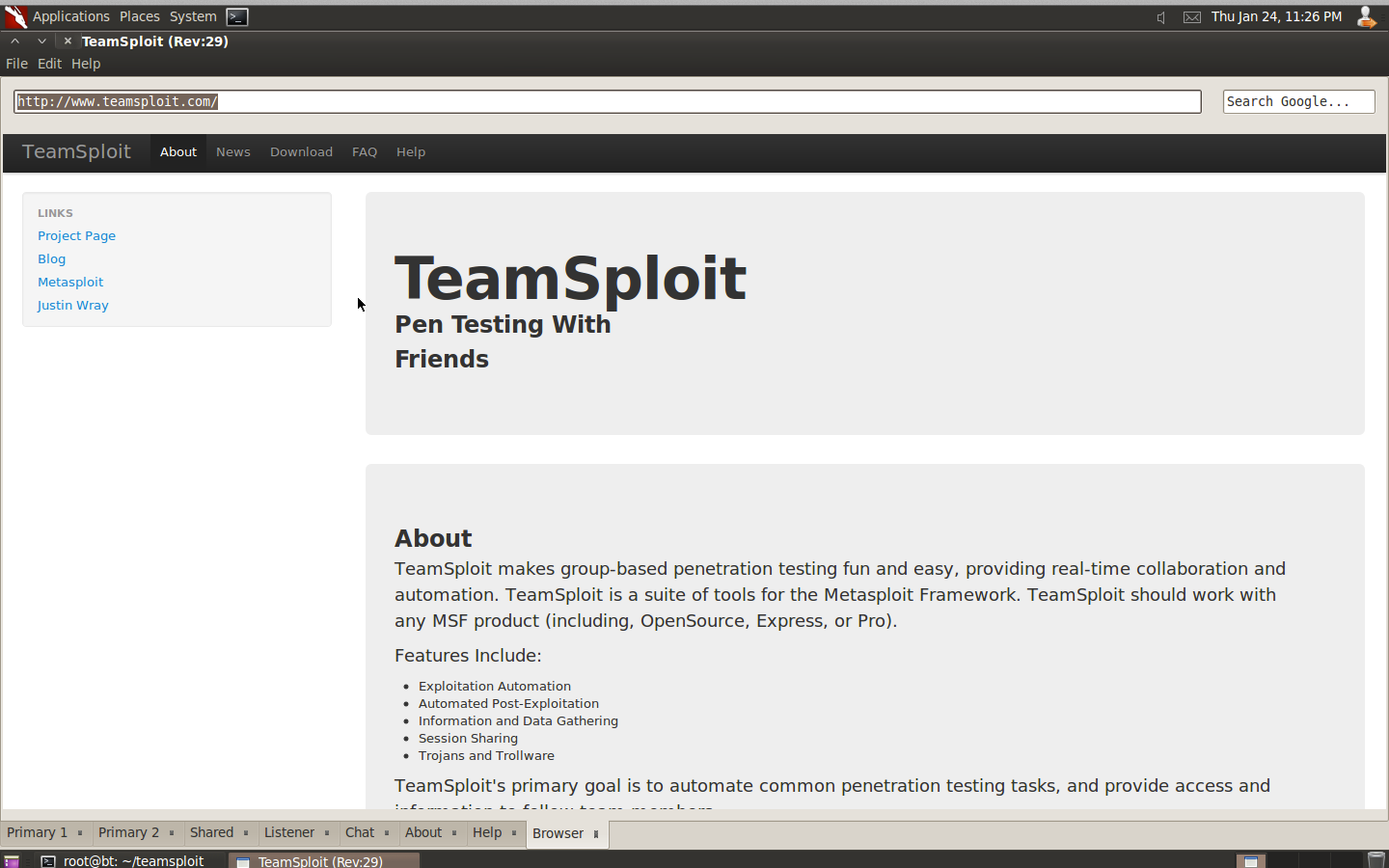Close the bottom Help tab via its button
Viewport: 1389px width, 868px height.
pyautogui.click(x=514, y=833)
